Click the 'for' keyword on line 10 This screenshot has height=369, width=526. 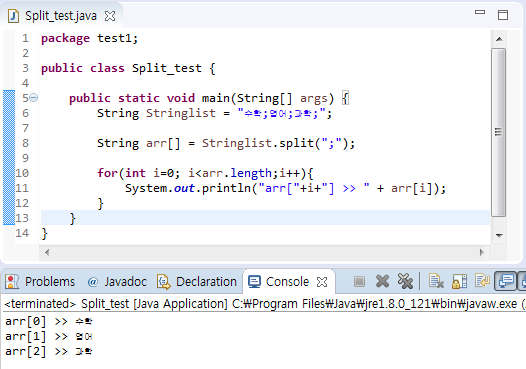click(107, 173)
